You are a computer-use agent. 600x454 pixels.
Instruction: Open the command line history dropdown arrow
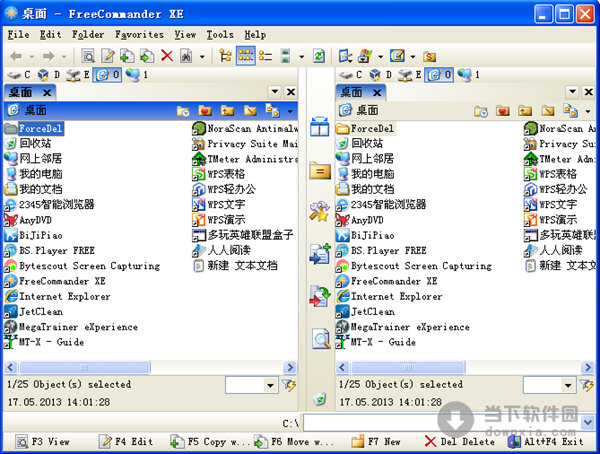click(x=589, y=423)
